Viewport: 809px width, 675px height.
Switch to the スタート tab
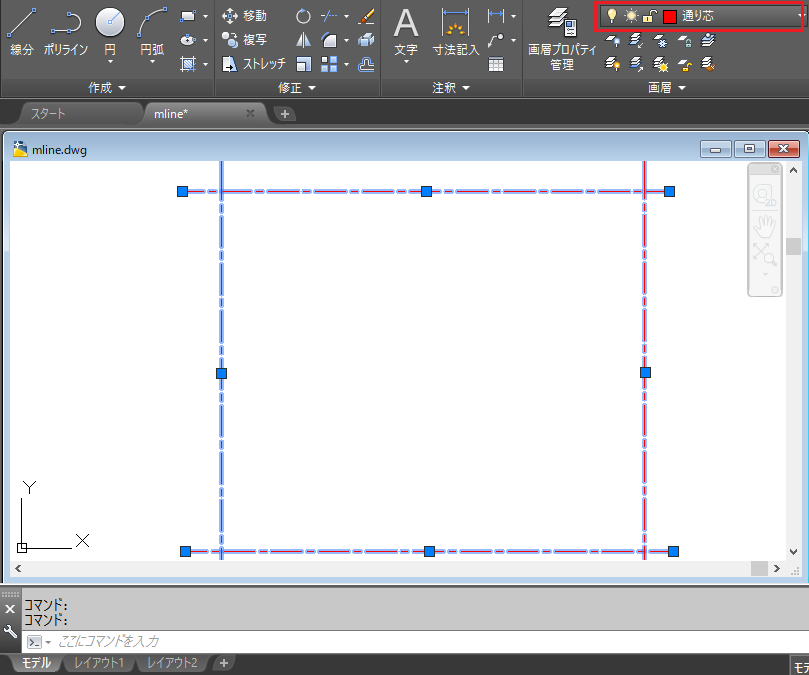[x=80, y=114]
